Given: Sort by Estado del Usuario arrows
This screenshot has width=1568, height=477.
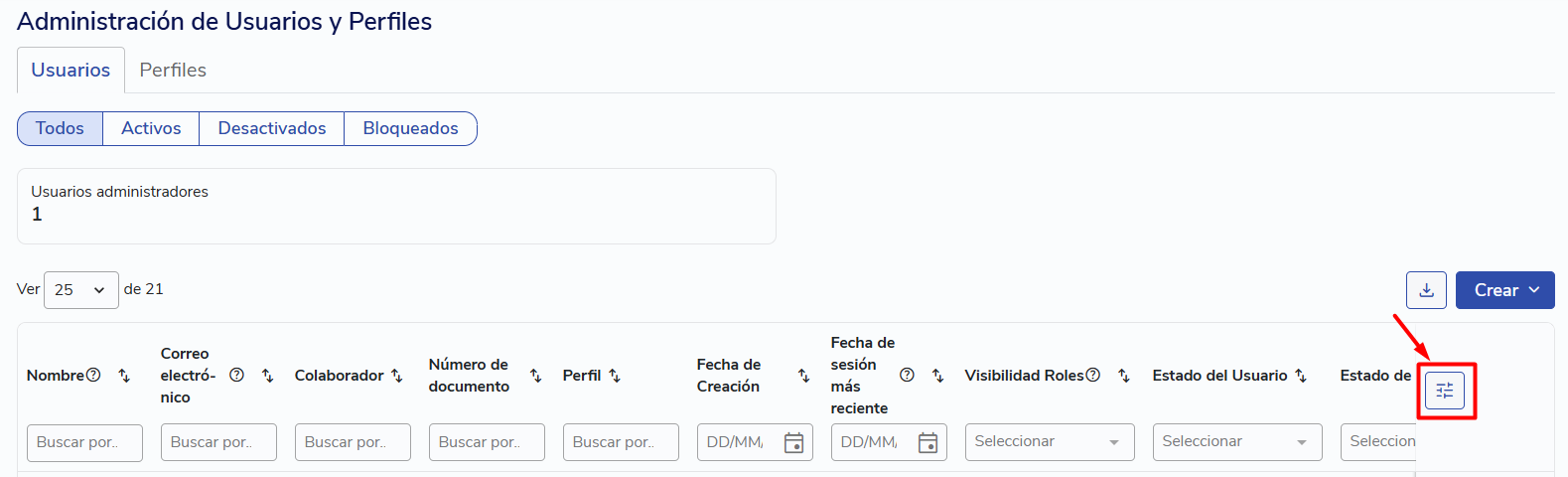Looking at the screenshot, I should [x=1300, y=376].
